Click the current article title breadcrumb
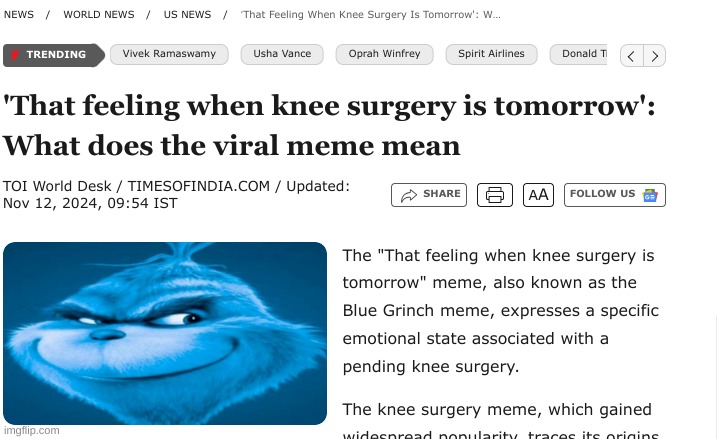The image size is (717, 439). click(371, 15)
